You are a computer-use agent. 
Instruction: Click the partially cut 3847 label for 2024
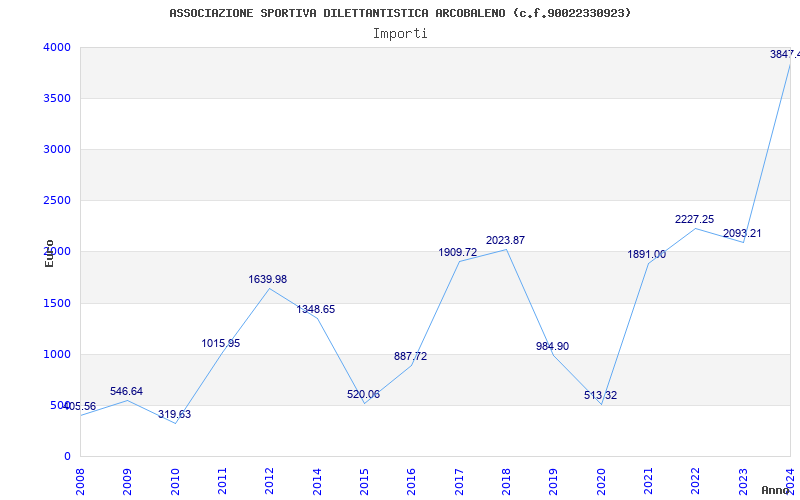[785, 54]
